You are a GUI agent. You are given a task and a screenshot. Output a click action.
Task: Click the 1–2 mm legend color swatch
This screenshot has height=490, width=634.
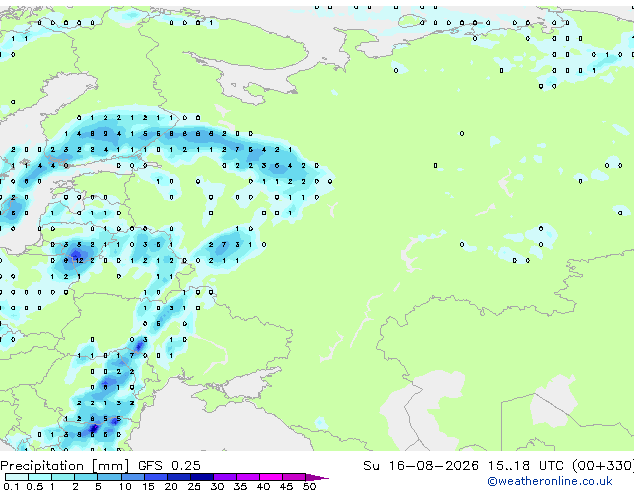(63, 477)
